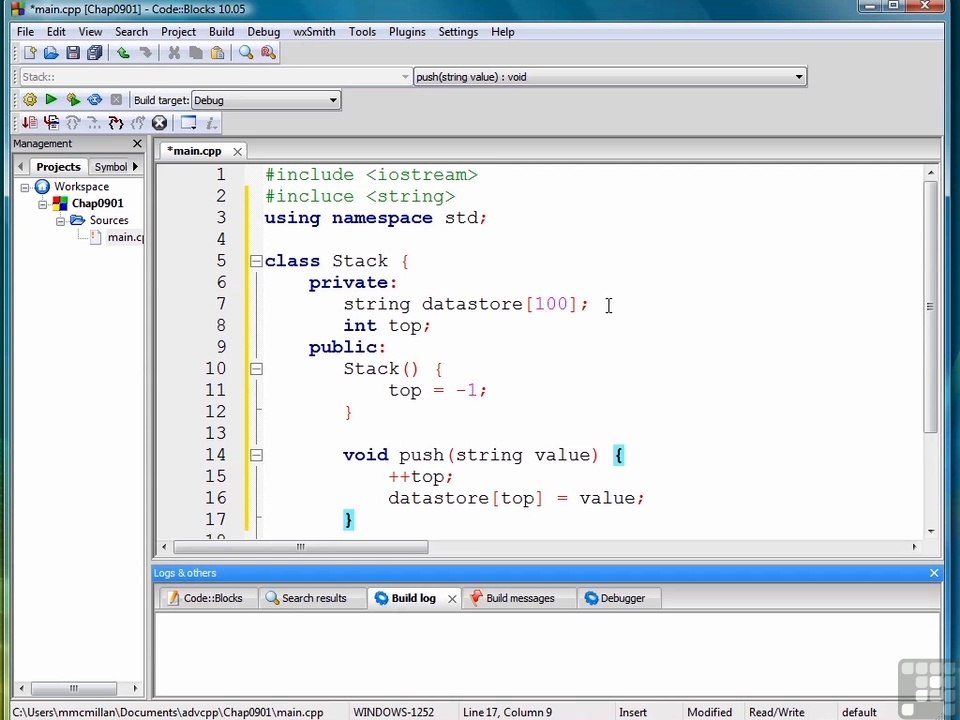Switch to Debugger log tab

pyautogui.click(x=619, y=598)
